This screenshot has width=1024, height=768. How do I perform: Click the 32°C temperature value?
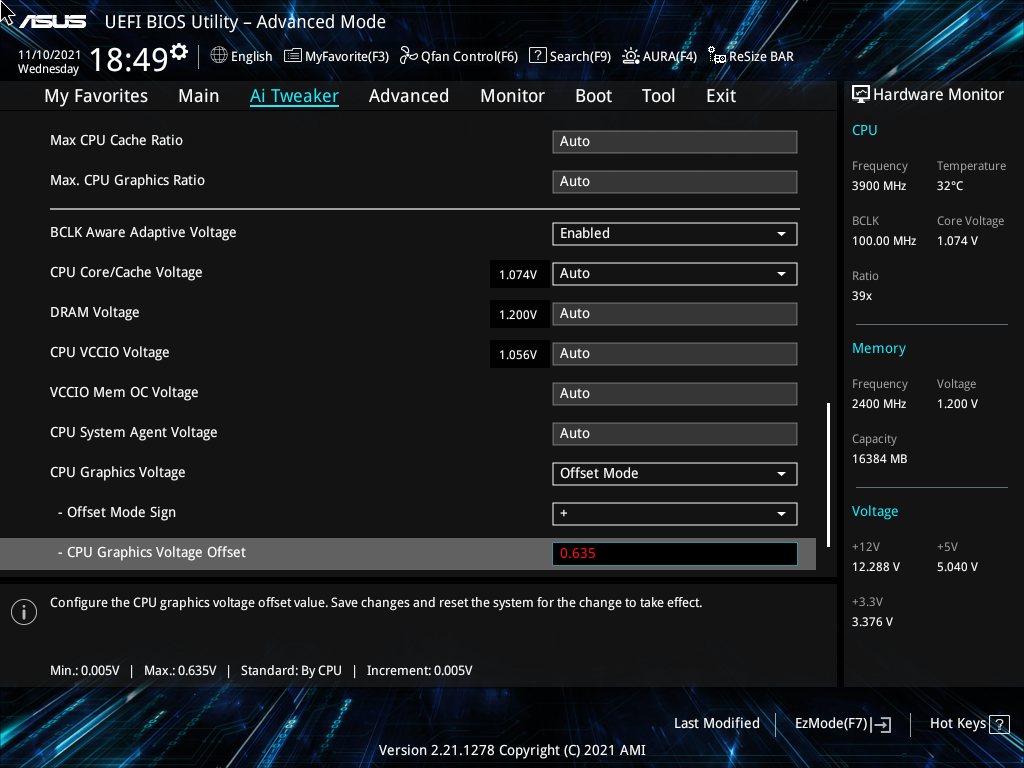coord(950,186)
